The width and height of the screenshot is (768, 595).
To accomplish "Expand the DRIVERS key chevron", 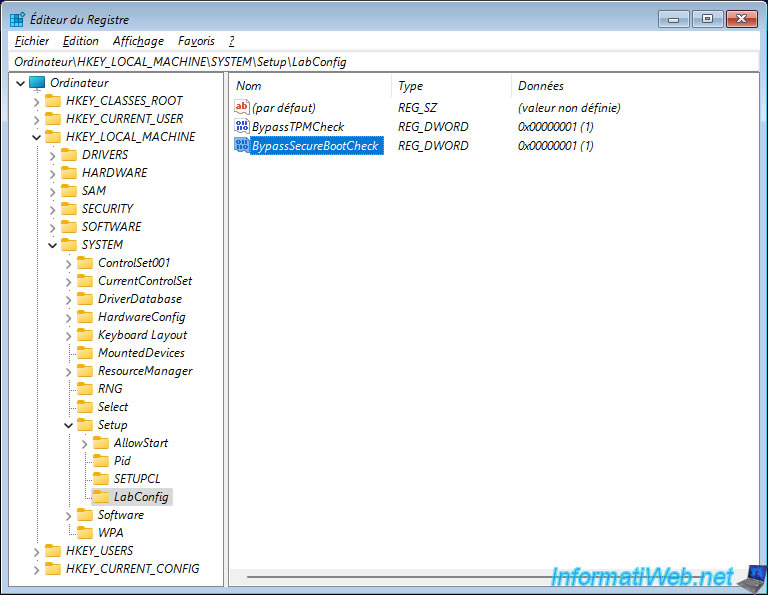I will tap(52, 156).
